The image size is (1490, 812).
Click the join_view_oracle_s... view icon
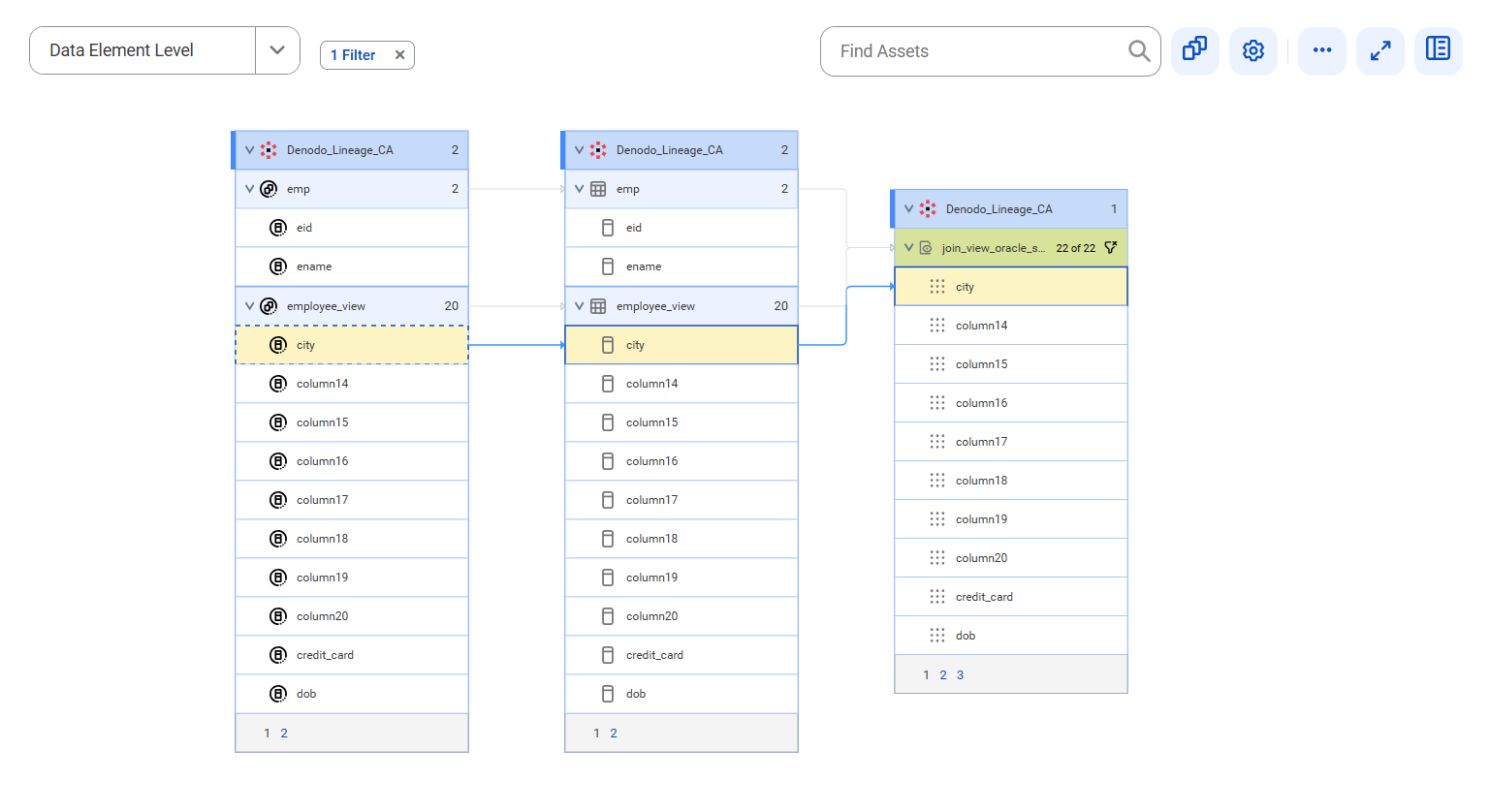tap(926, 248)
